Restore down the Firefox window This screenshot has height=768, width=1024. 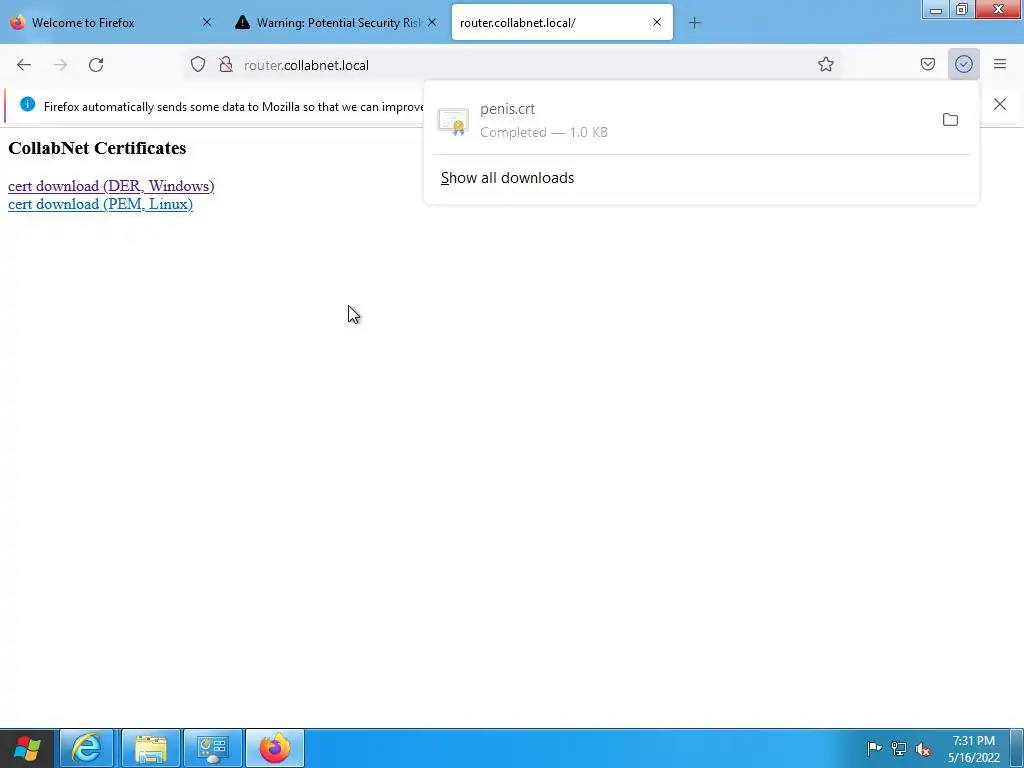pos(961,9)
